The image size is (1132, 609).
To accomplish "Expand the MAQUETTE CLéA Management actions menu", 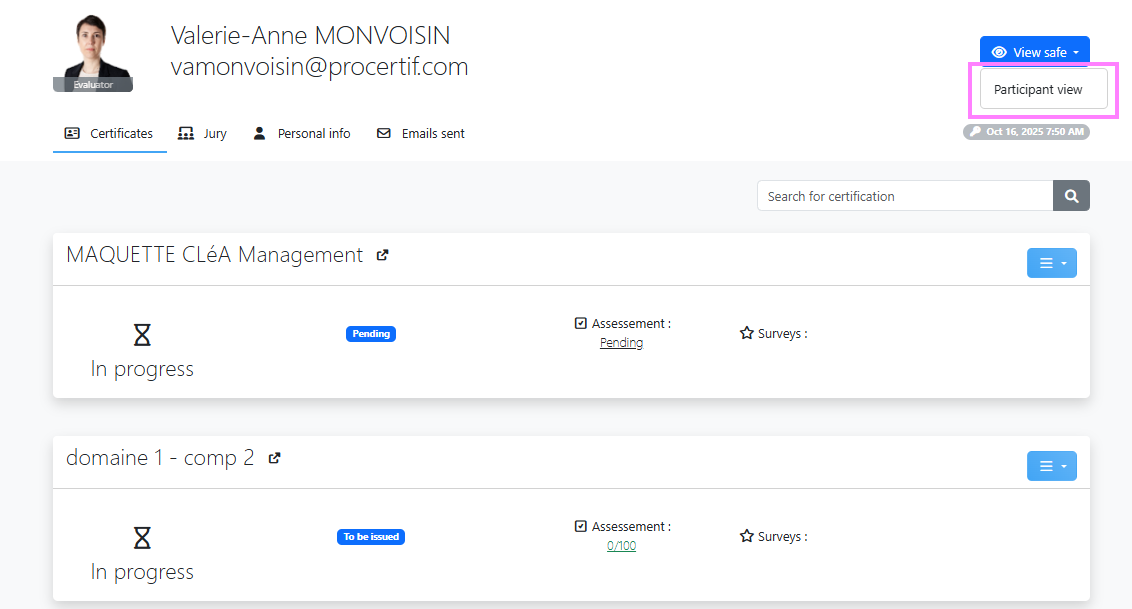I will (1051, 263).
